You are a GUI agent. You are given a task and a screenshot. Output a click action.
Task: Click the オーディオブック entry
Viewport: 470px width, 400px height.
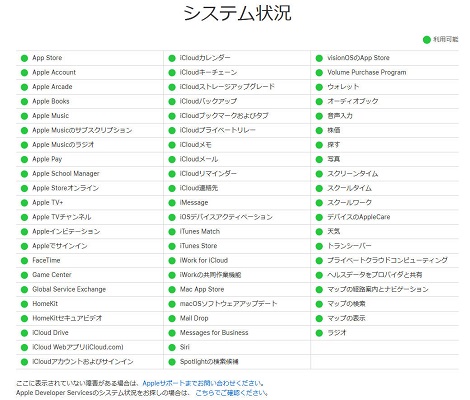tap(353, 101)
